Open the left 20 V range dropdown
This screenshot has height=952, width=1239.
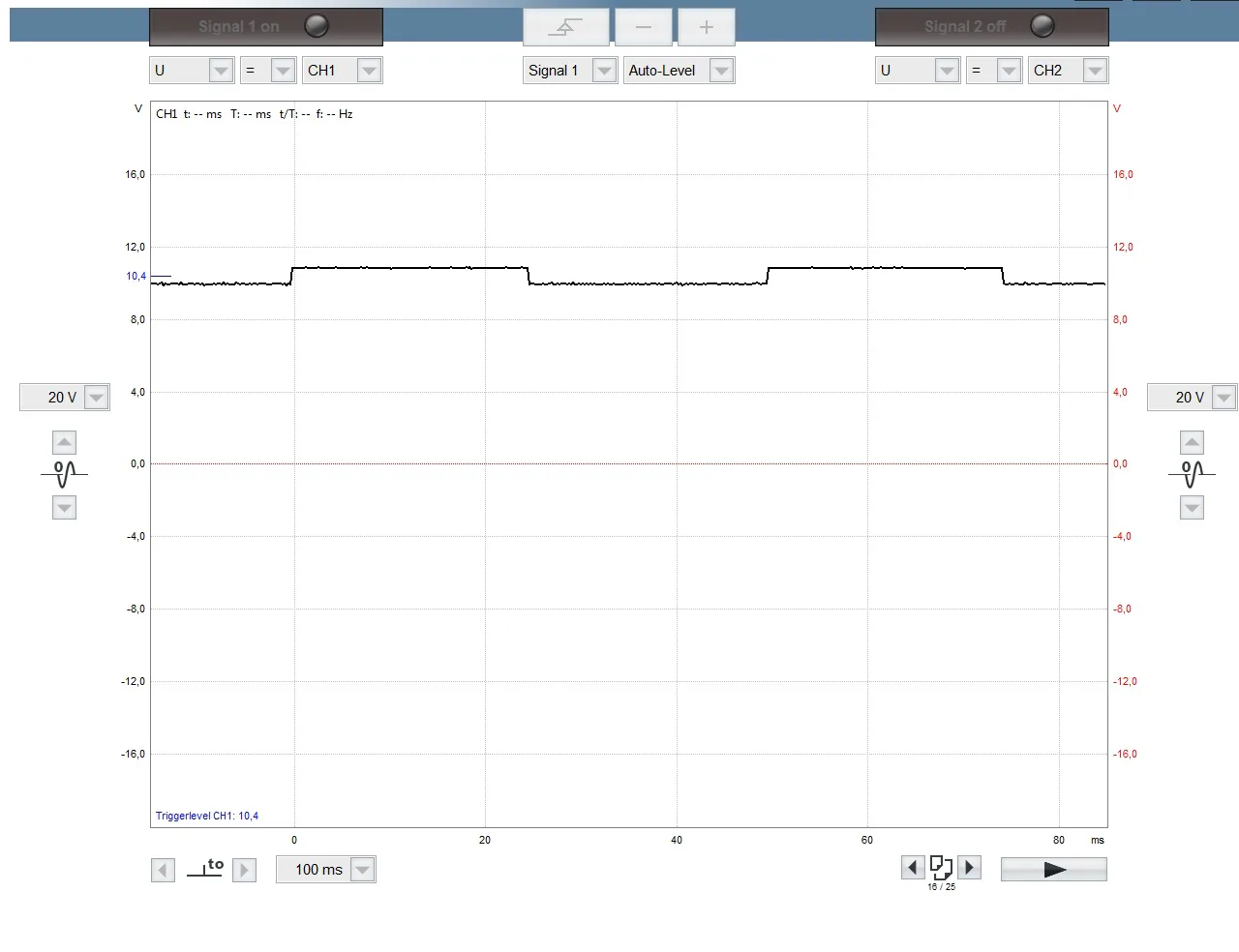click(x=96, y=398)
